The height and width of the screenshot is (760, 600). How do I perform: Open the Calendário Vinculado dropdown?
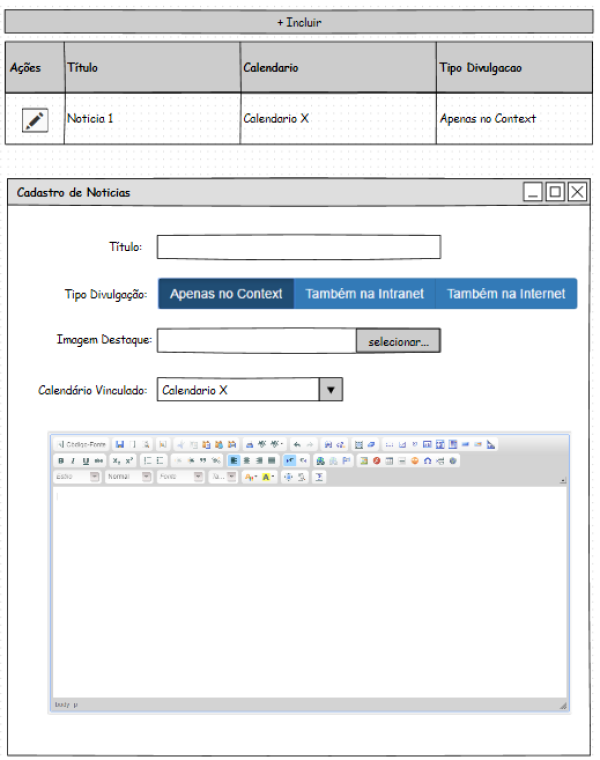pos(331,390)
